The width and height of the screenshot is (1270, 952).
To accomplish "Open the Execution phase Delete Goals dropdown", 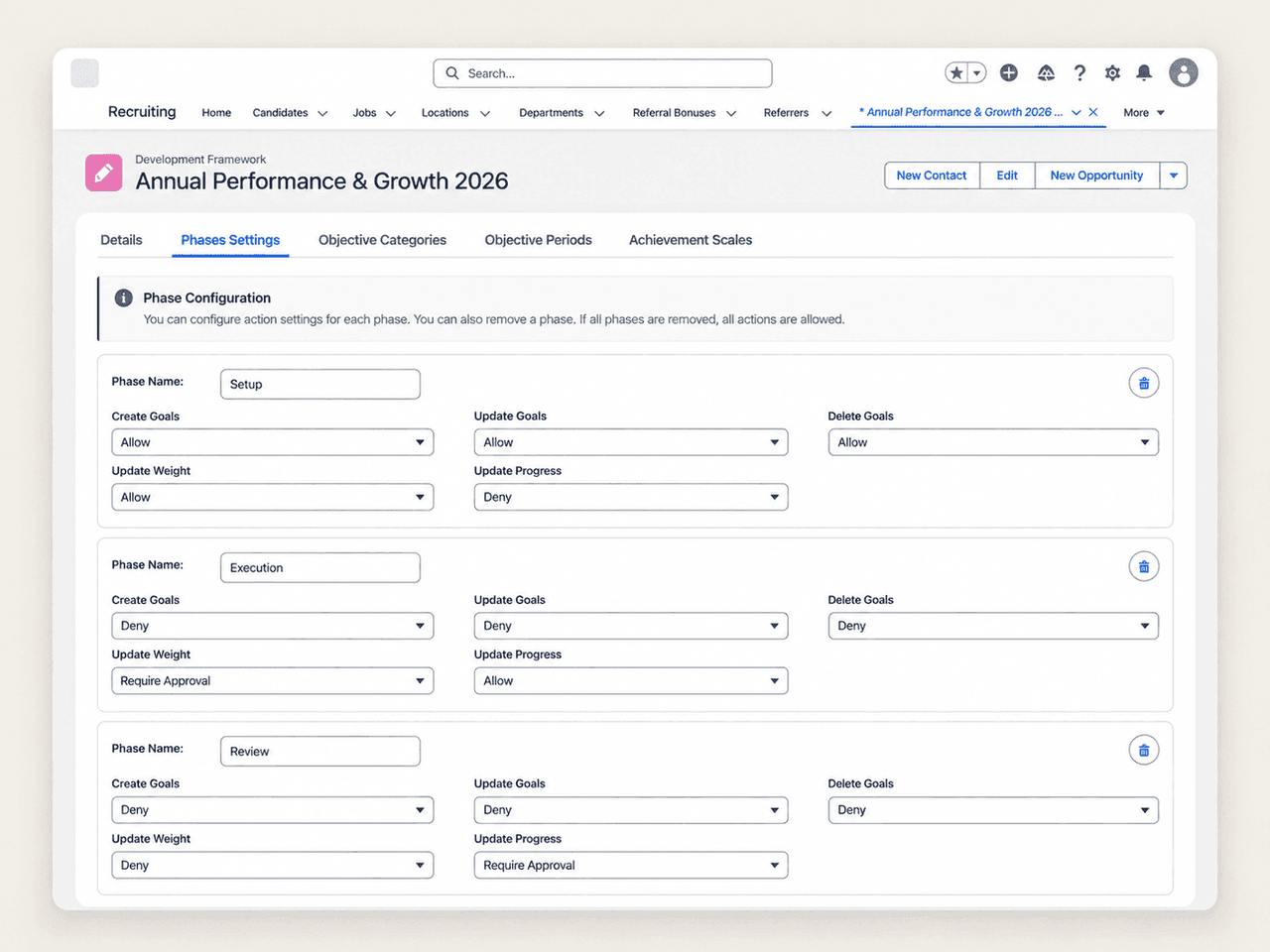I will pos(993,626).
